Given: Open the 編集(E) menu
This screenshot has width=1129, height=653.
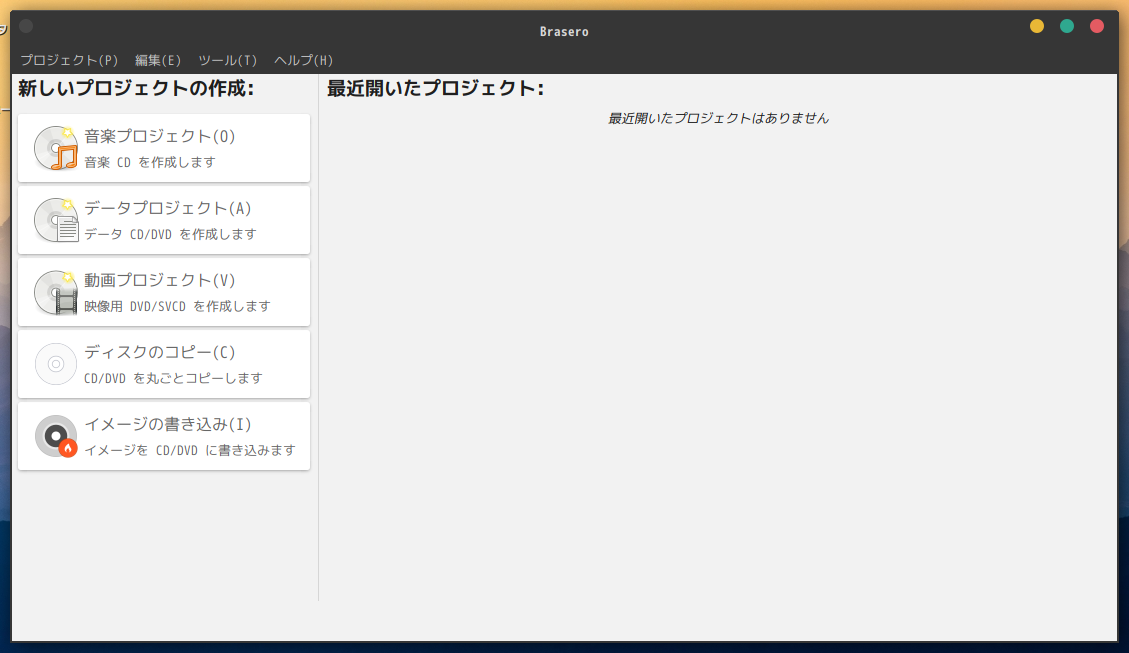Looking at the screenshot, I should click(158, 60).
